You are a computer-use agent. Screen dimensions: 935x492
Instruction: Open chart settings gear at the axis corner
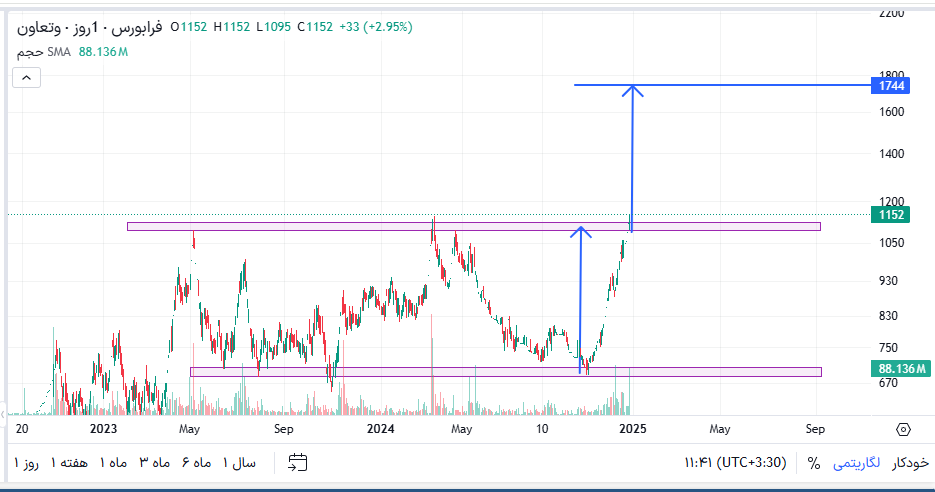pyautogui.click(x=903, y=429)
